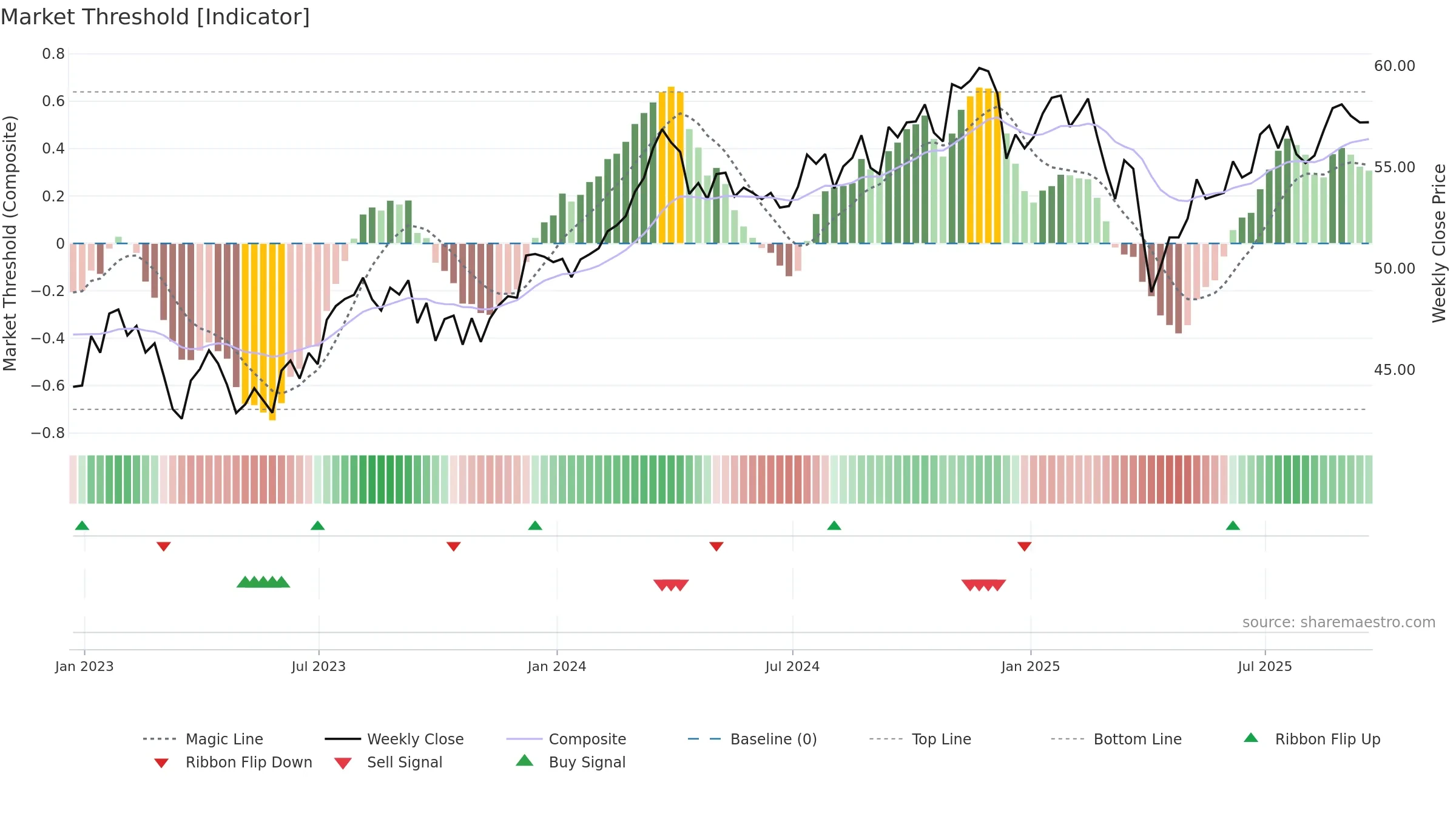
Task: Click the Jul 2024 x-axis label
Action: (792, 666)
